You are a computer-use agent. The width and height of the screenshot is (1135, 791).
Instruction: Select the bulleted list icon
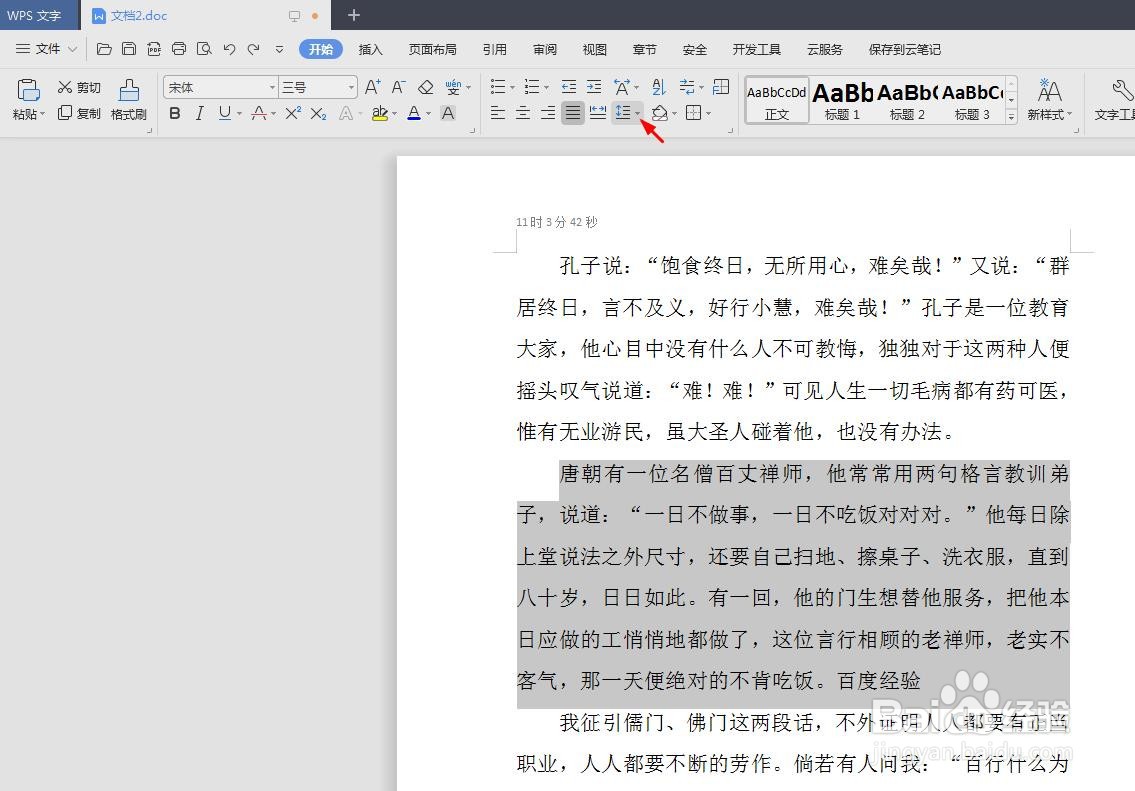[x=499, y=86]
